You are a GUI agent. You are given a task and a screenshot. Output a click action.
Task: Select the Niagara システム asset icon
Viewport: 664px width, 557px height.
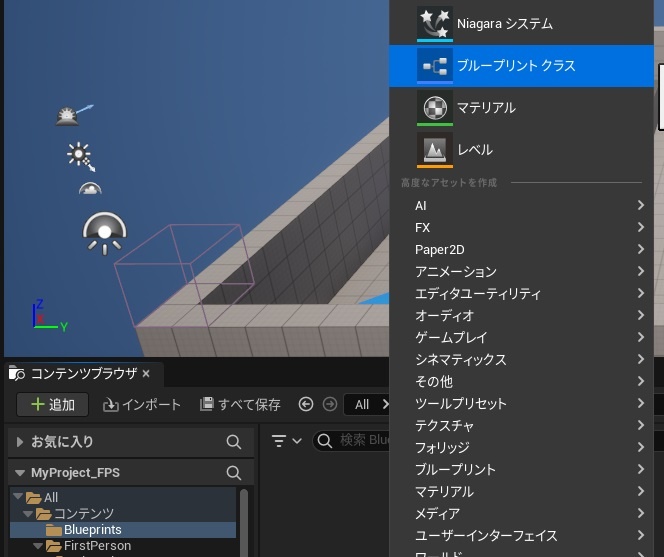pos(434,24)
